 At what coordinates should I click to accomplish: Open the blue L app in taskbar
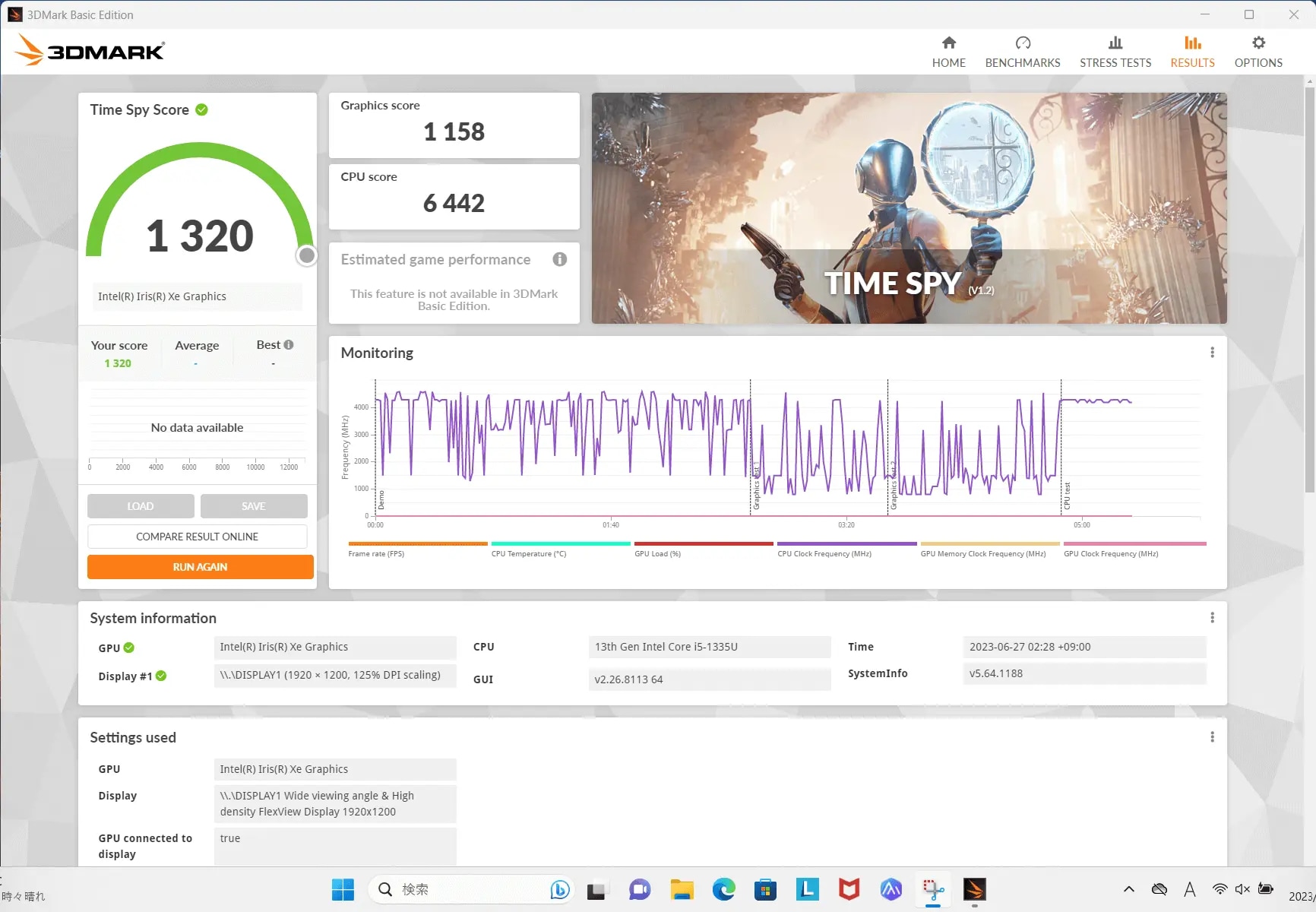(x=807, y=889)
